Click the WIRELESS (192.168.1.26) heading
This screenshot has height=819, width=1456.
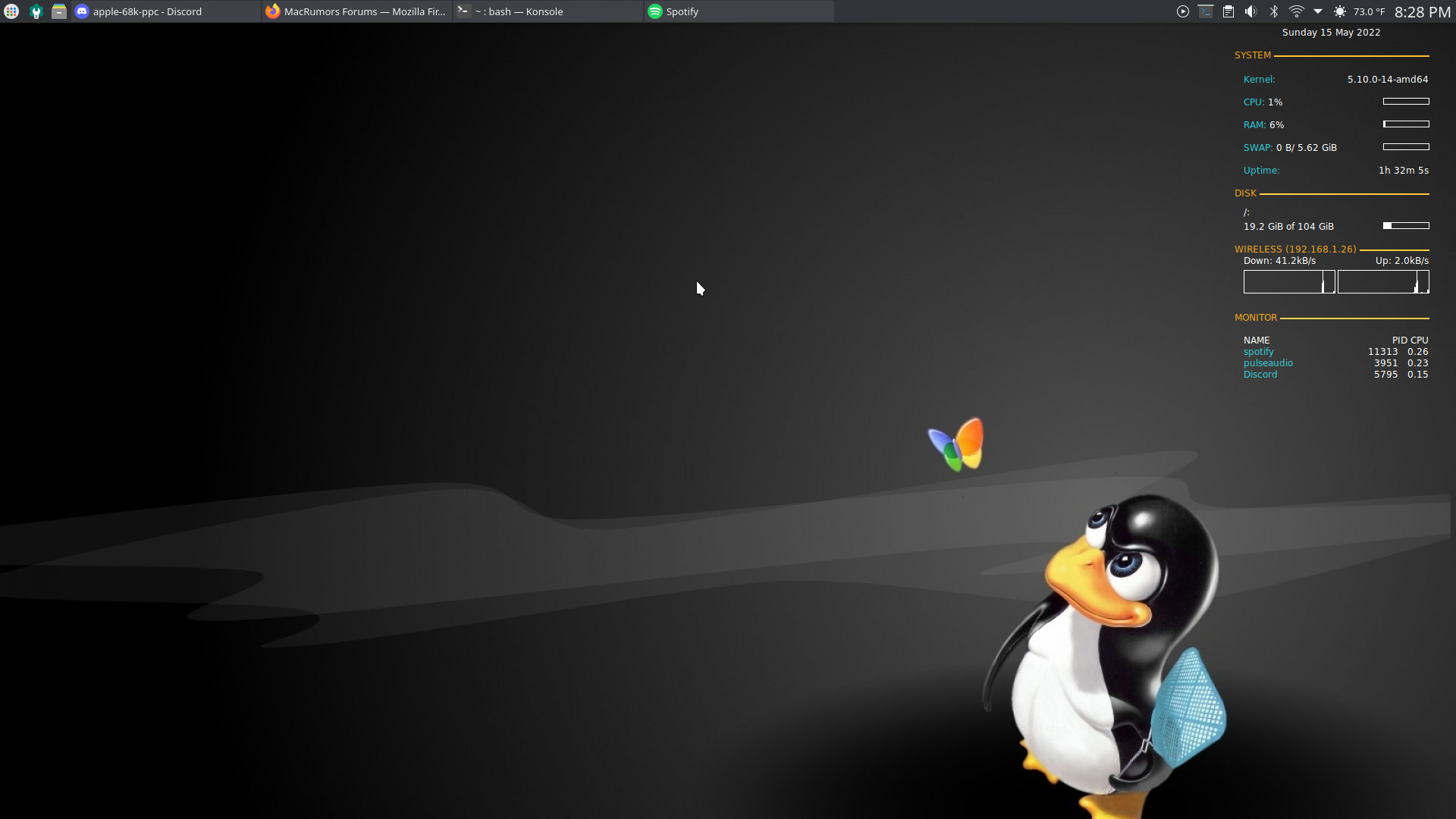point(1295,249)
